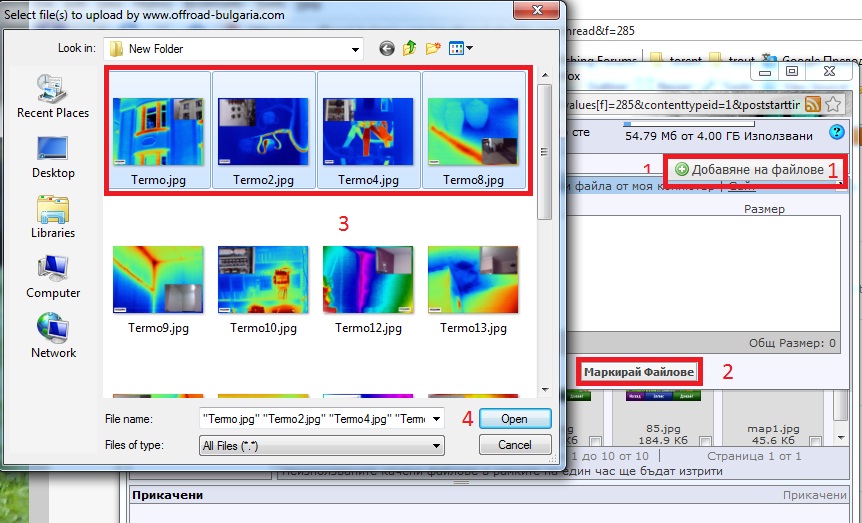The width and height of the screenshot is (862, 523).
Task: Open Libraries in the places sidebar
Action: [x=53, y=217]
